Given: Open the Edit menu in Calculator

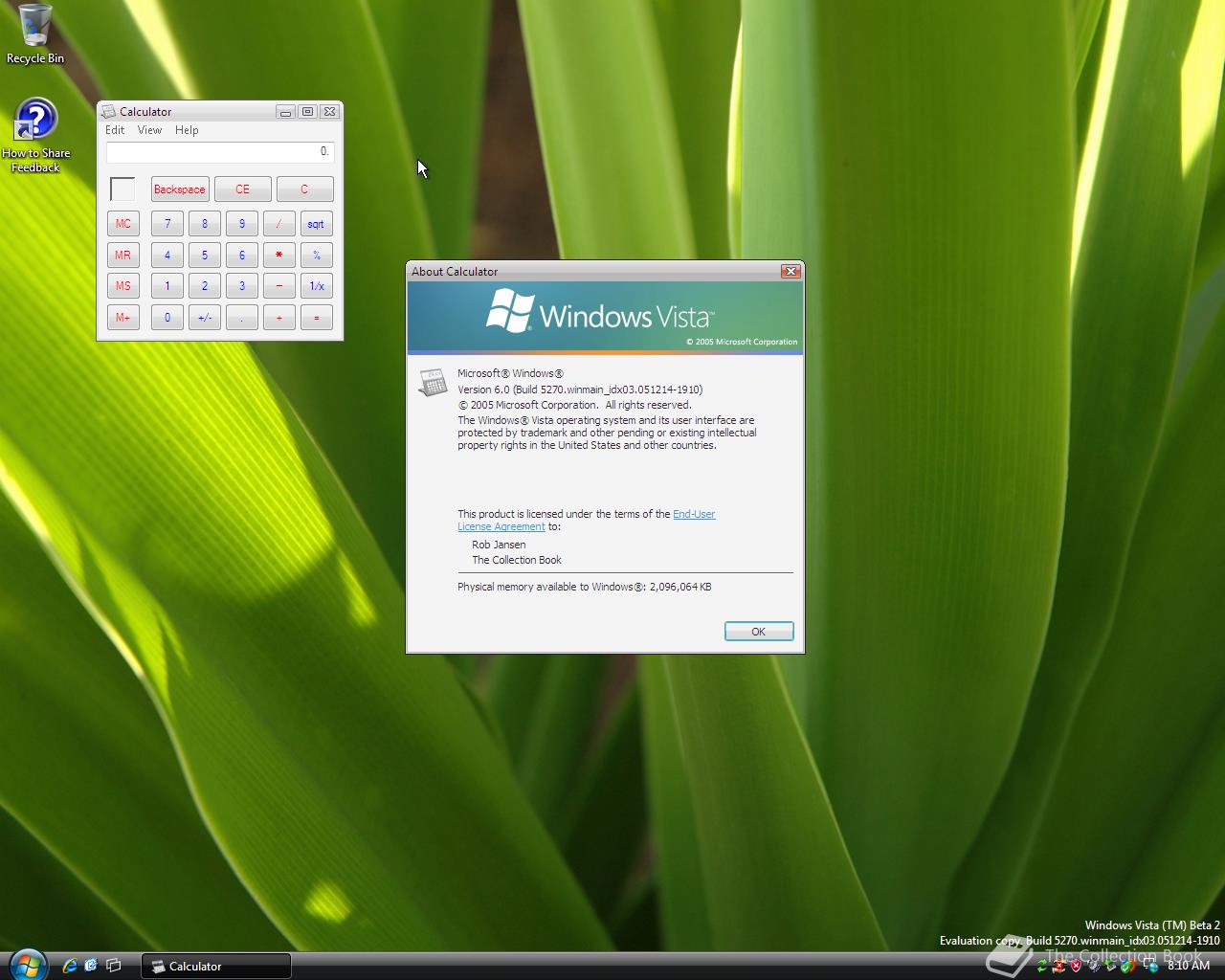Looking at the screenshot, I should pos(115,130).
